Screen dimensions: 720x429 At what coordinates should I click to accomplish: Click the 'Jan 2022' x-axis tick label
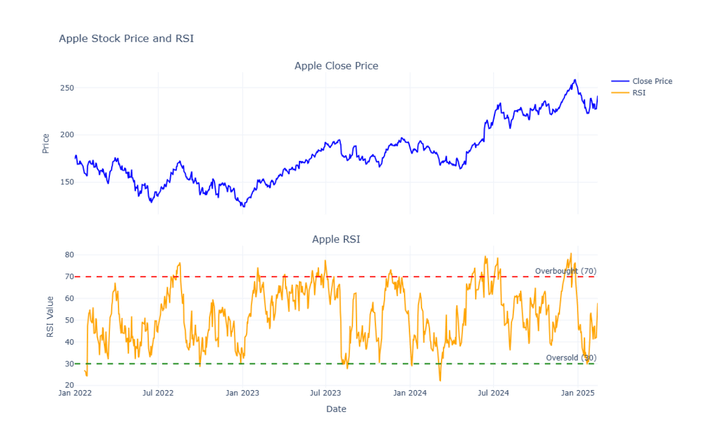click(x=75, y=393)
